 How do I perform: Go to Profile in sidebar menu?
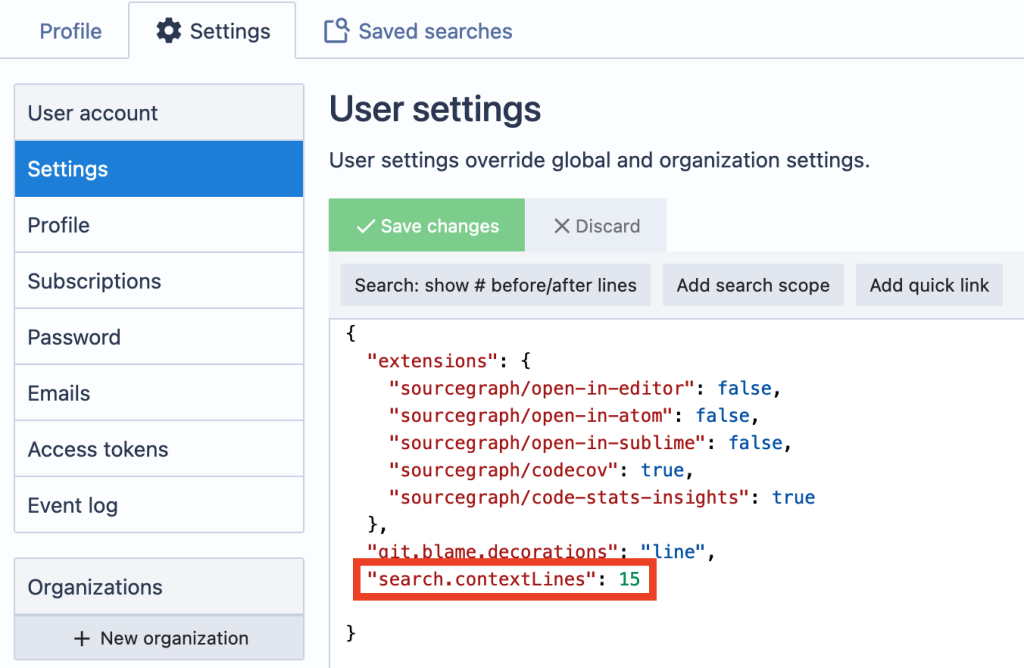tap(158, 225)
